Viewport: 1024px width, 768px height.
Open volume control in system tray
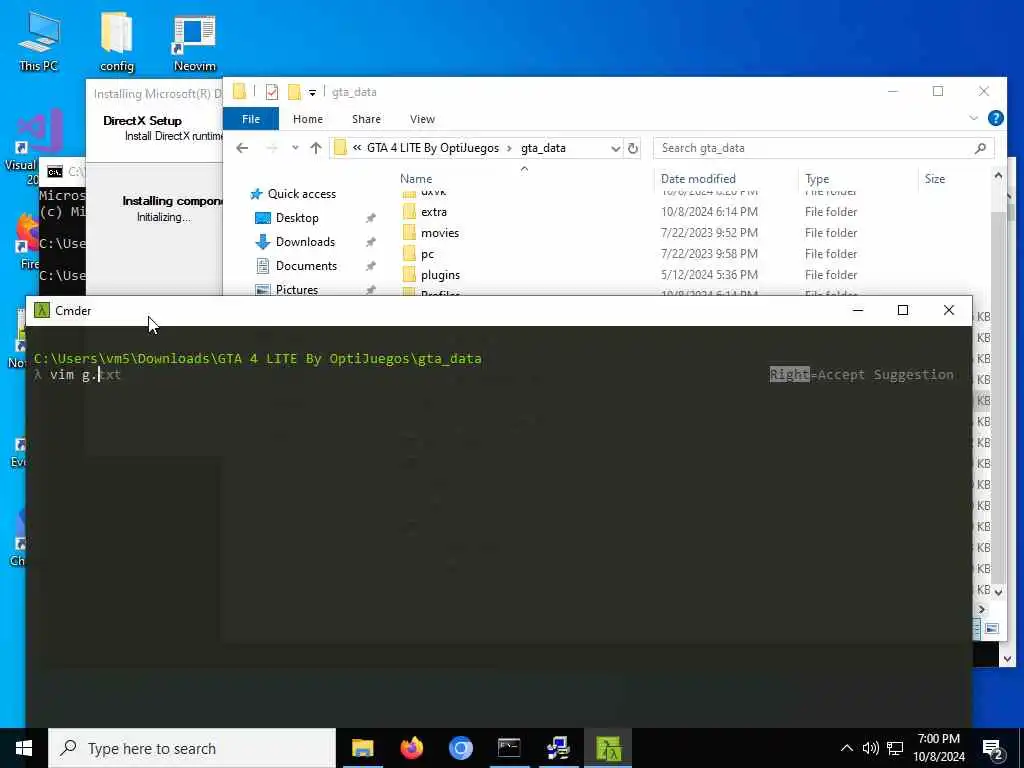pyautogui.click(x=870, y=748)
